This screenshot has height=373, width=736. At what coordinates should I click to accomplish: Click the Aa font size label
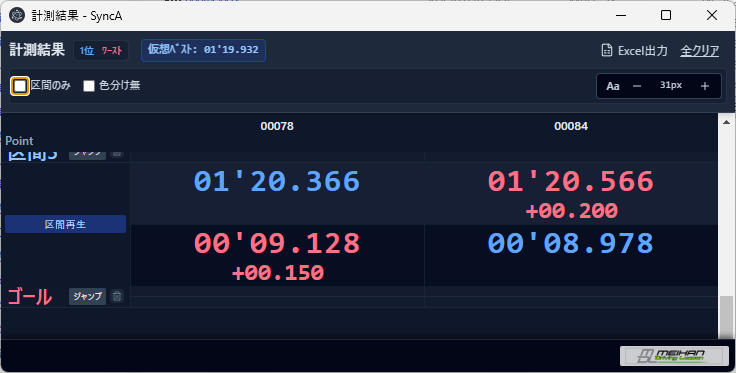pyautogui.click(x=613, y=86)
